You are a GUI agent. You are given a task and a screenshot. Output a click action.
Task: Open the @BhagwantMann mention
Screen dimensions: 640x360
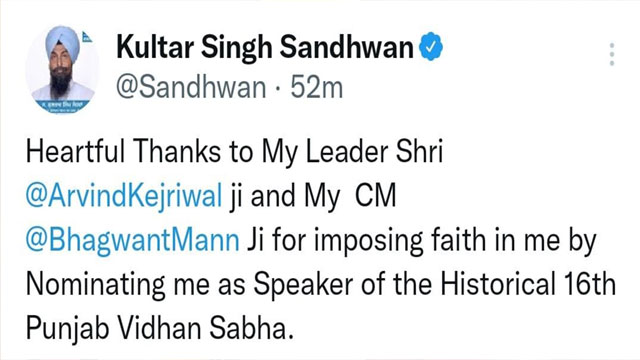(x=133, y=240)
